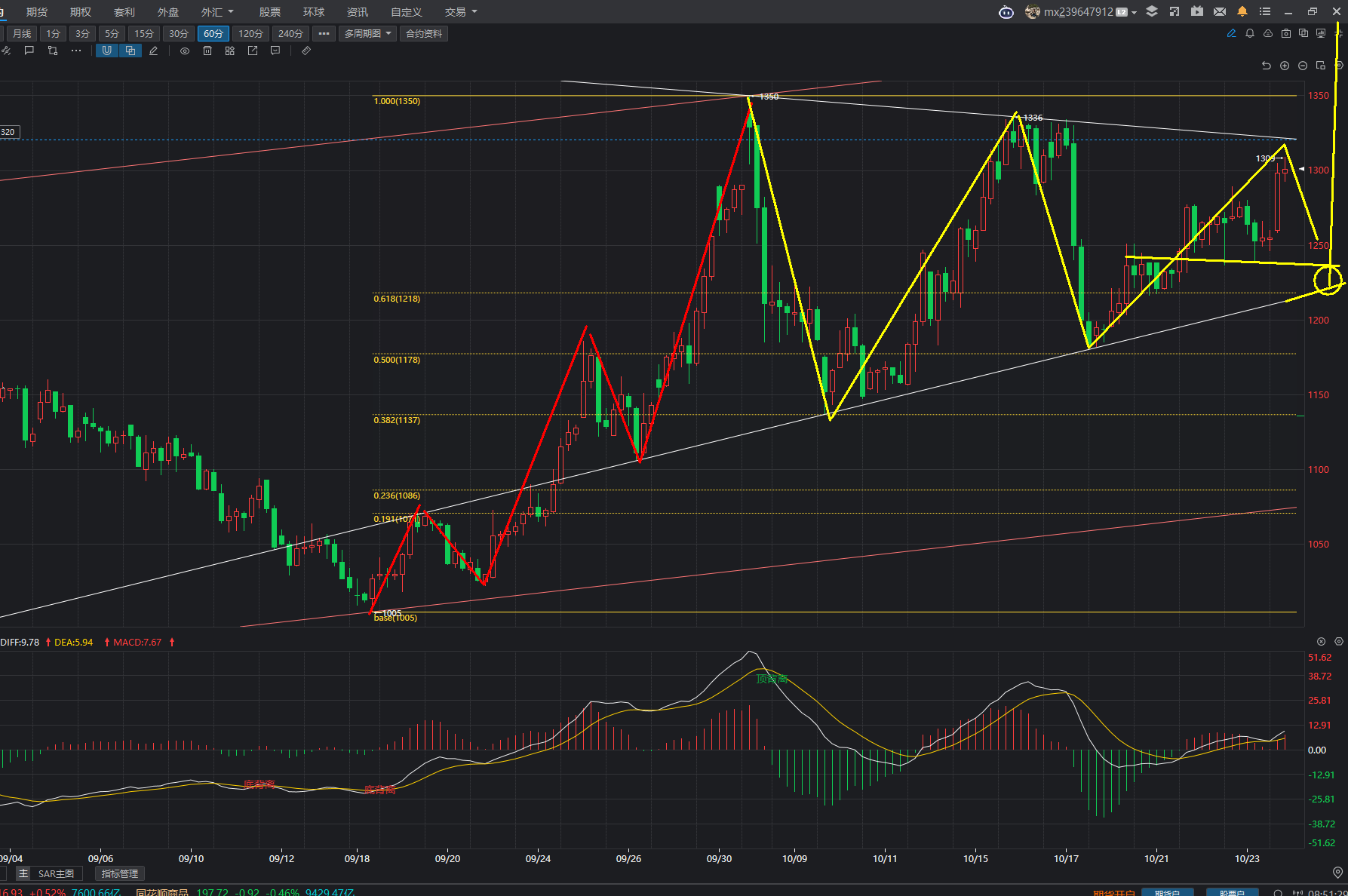This screenshot has width=1348, height=896.
Task: Expand the 交易 dropdown menu
Action: tap(461, 12)
